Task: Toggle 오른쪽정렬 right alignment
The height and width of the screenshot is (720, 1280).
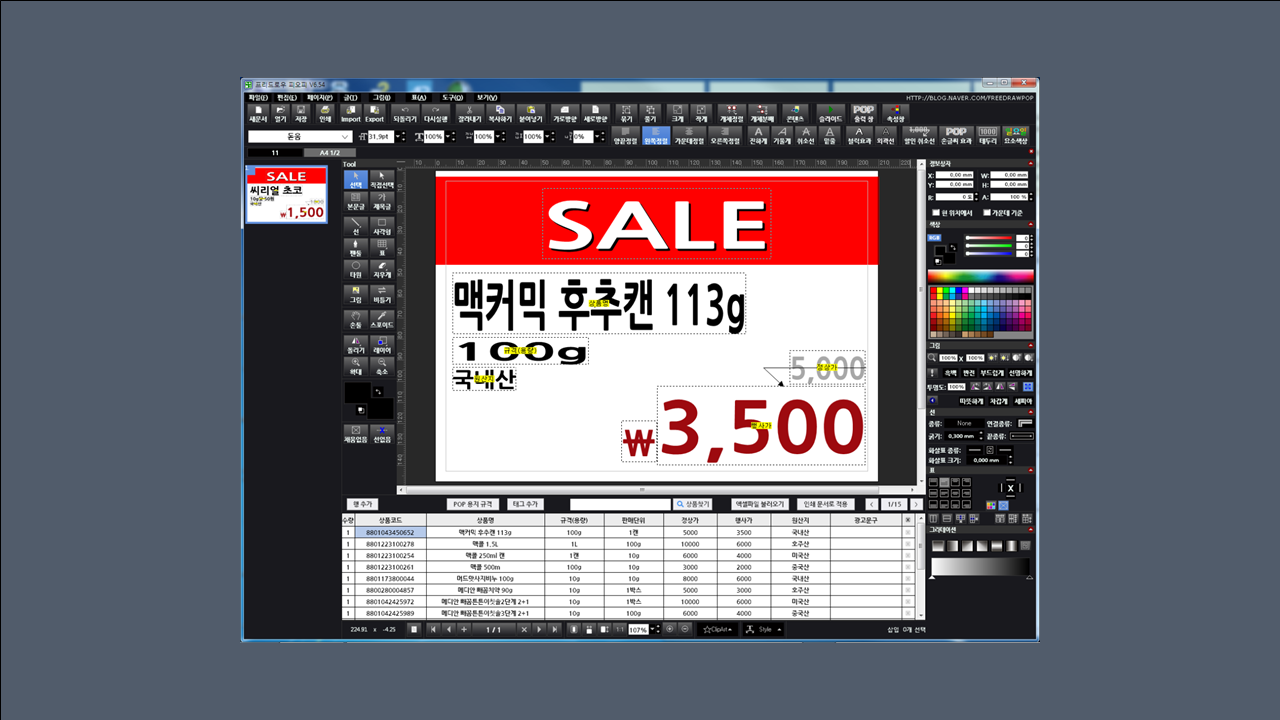Action: click(725, 135)
